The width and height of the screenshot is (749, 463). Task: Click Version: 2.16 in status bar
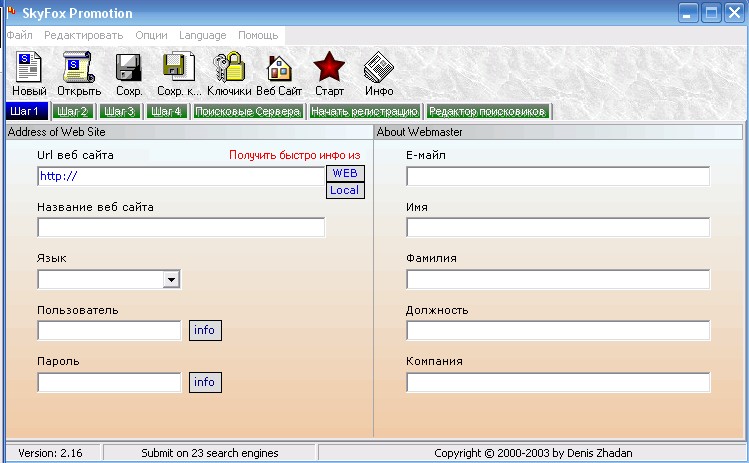pos(50,453)
